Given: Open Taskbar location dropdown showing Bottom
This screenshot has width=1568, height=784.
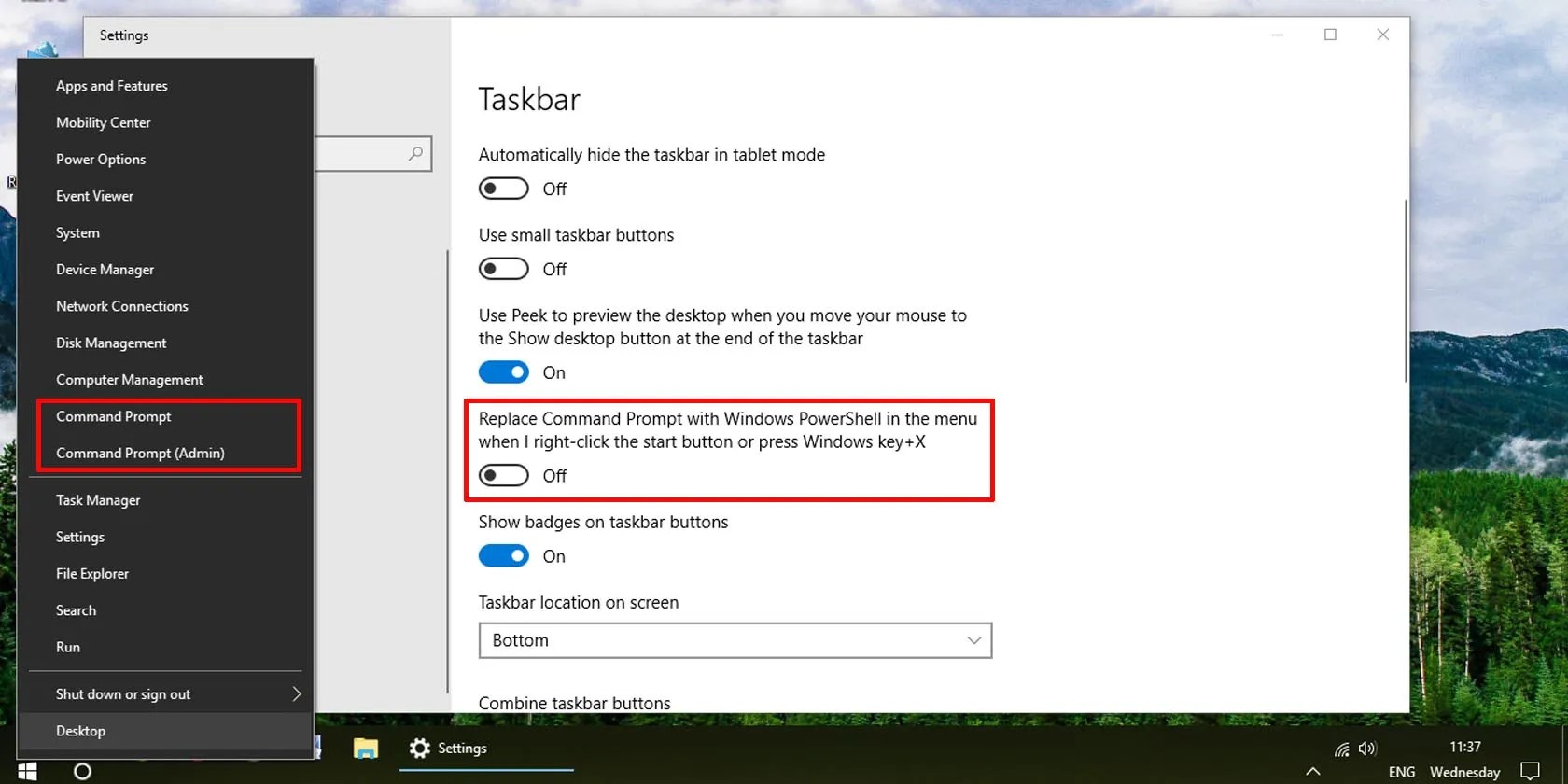Looking at the screenshot, I should 735,640.
